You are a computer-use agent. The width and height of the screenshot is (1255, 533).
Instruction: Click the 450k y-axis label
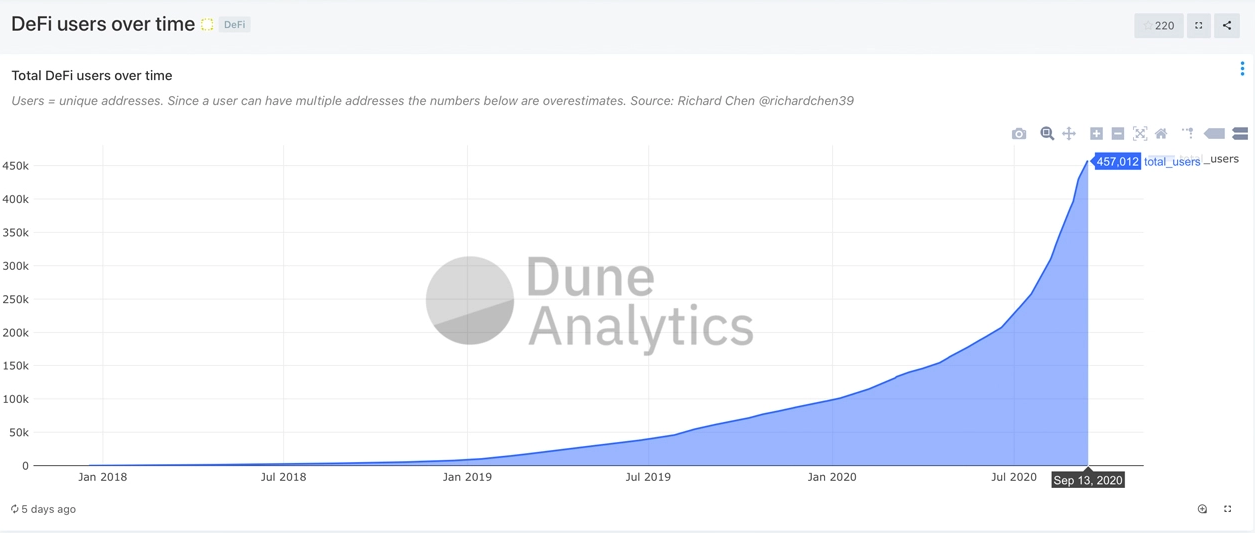[16, 166]
